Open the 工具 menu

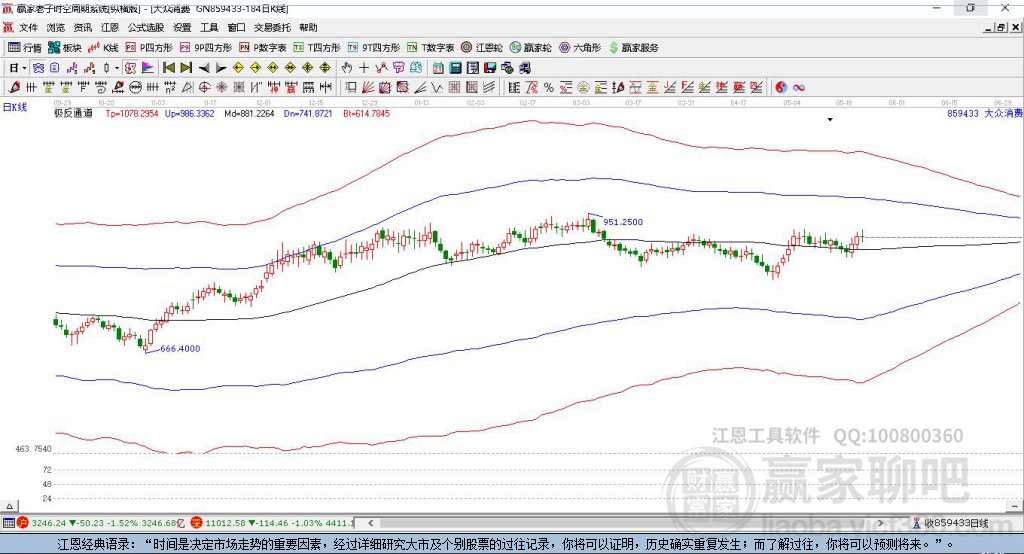pyautogui.click(x=209, y=27)
